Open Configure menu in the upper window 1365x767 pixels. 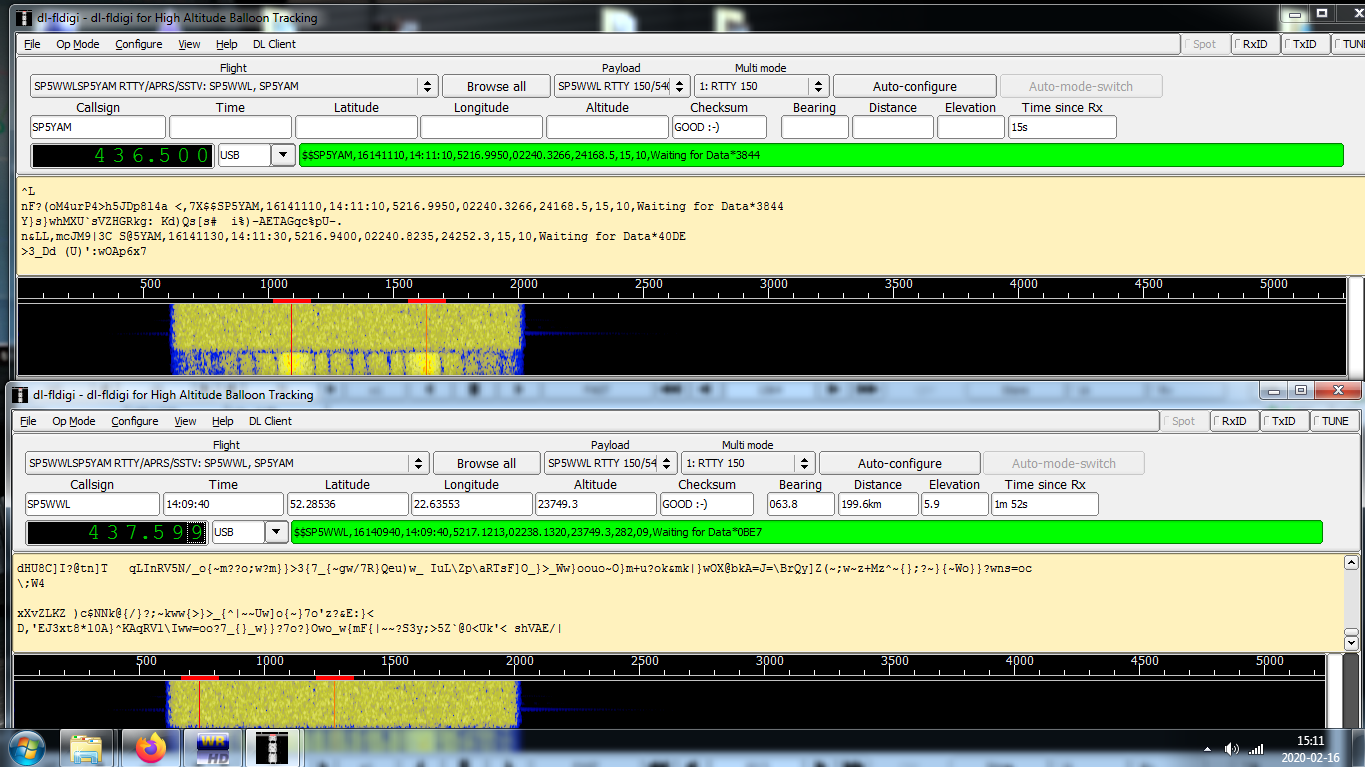[138, 44]
